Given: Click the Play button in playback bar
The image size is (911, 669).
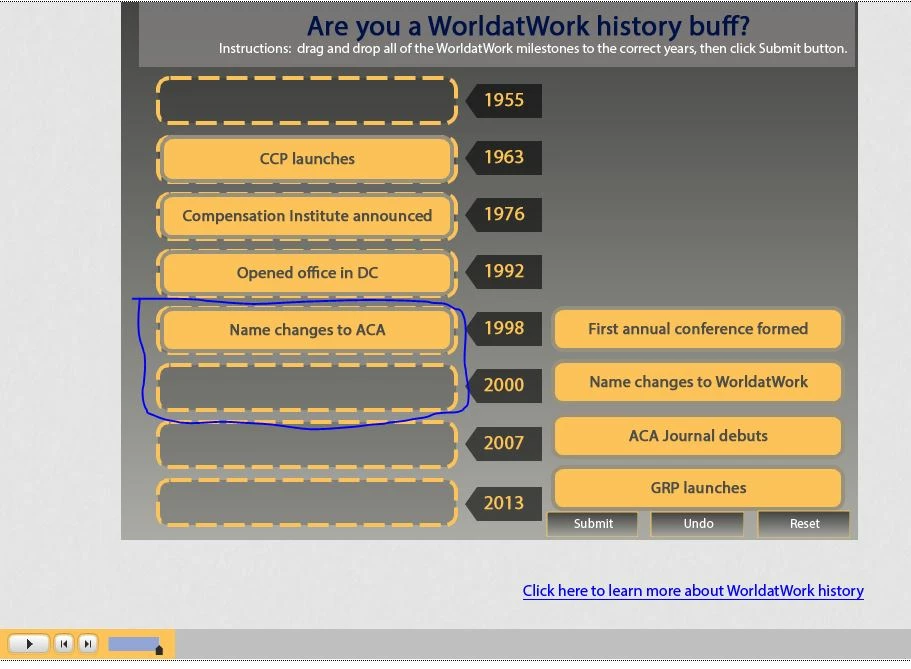Looking at the screenshot, I should 28,643.
